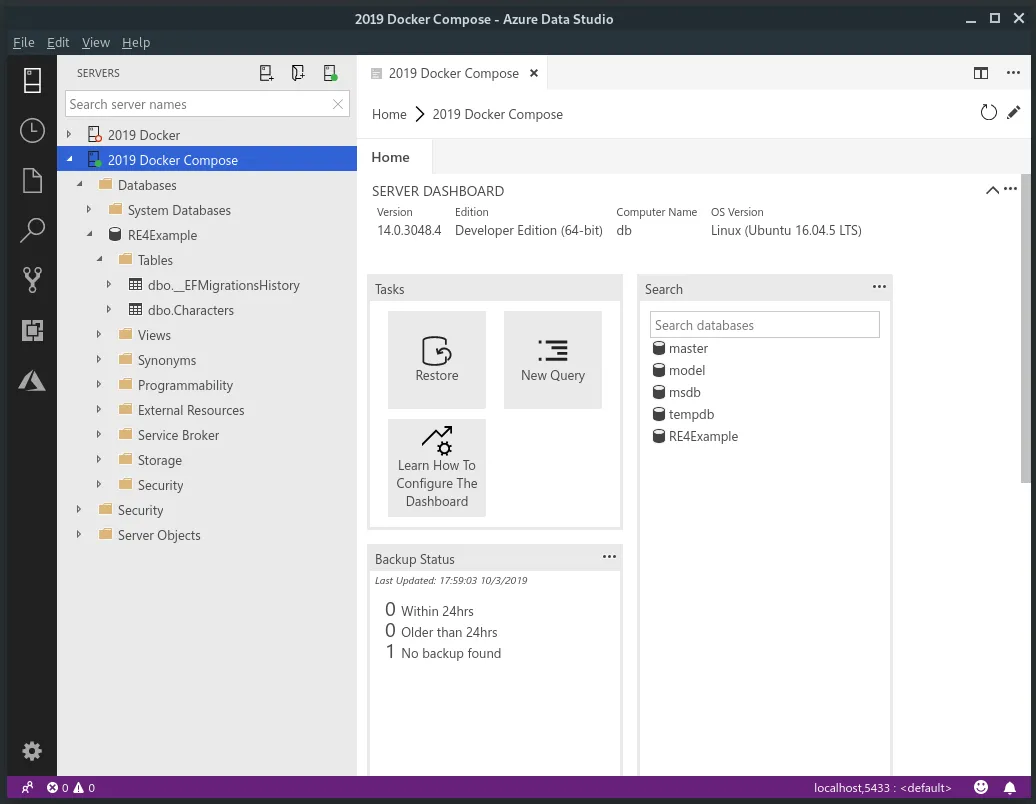Click the New Query task button
1036x804 pixels.
(x=553, y=360)
